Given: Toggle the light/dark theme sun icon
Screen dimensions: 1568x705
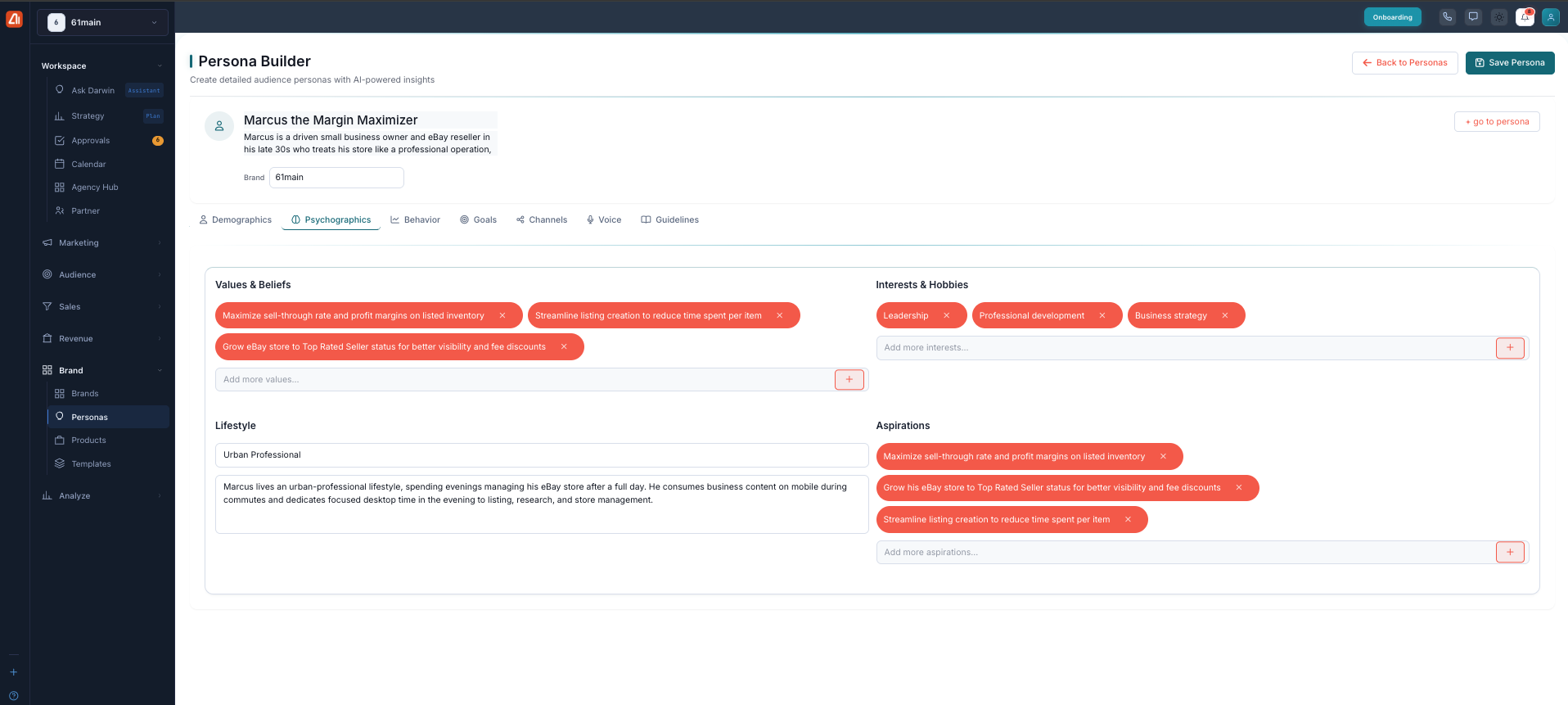Looking at the screenshot, I should point(1499,17).
